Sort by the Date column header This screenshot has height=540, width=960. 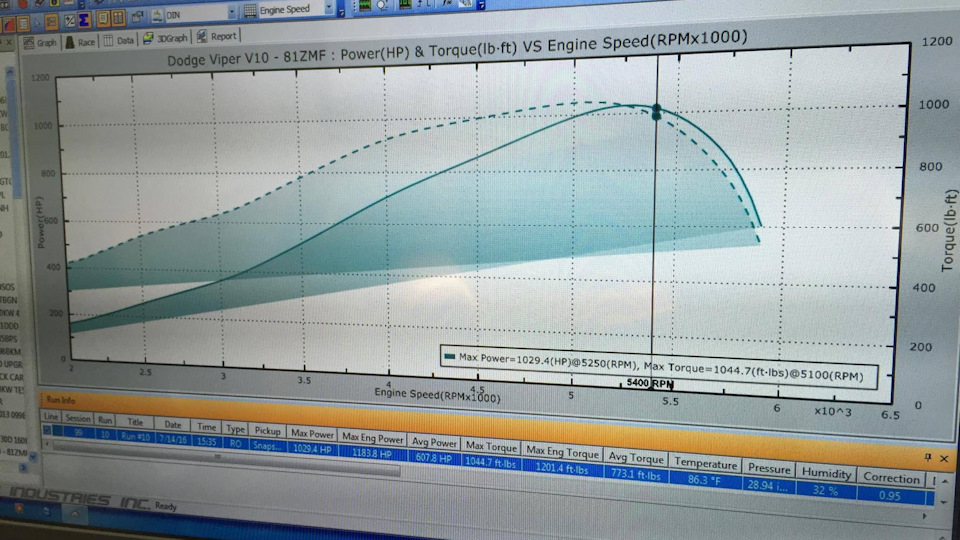pos(173,424)
